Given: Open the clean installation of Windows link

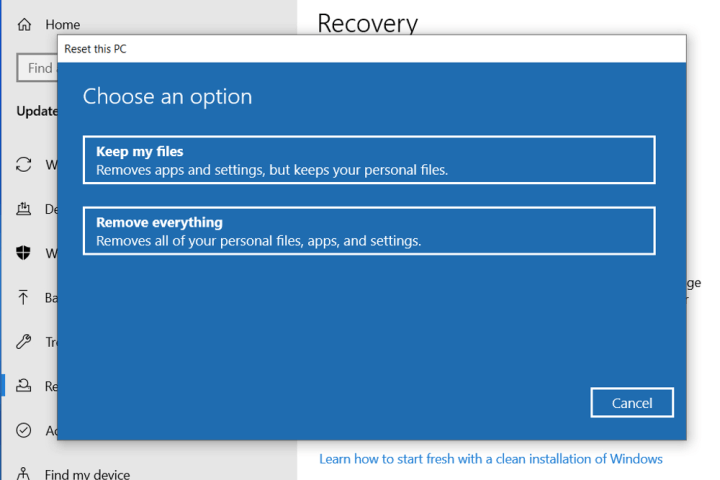Looking at the screenshot, I should tap(490, 459).
